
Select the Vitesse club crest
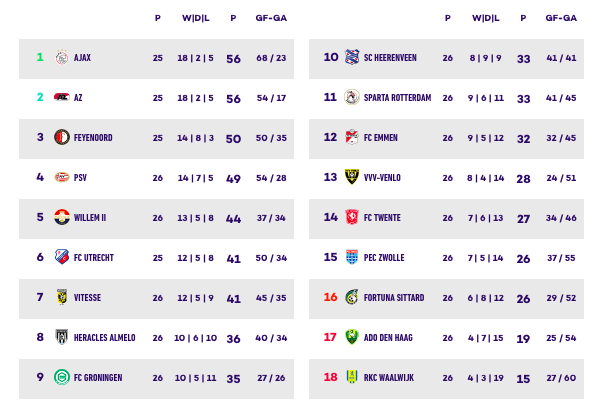(x=61, y=297)
